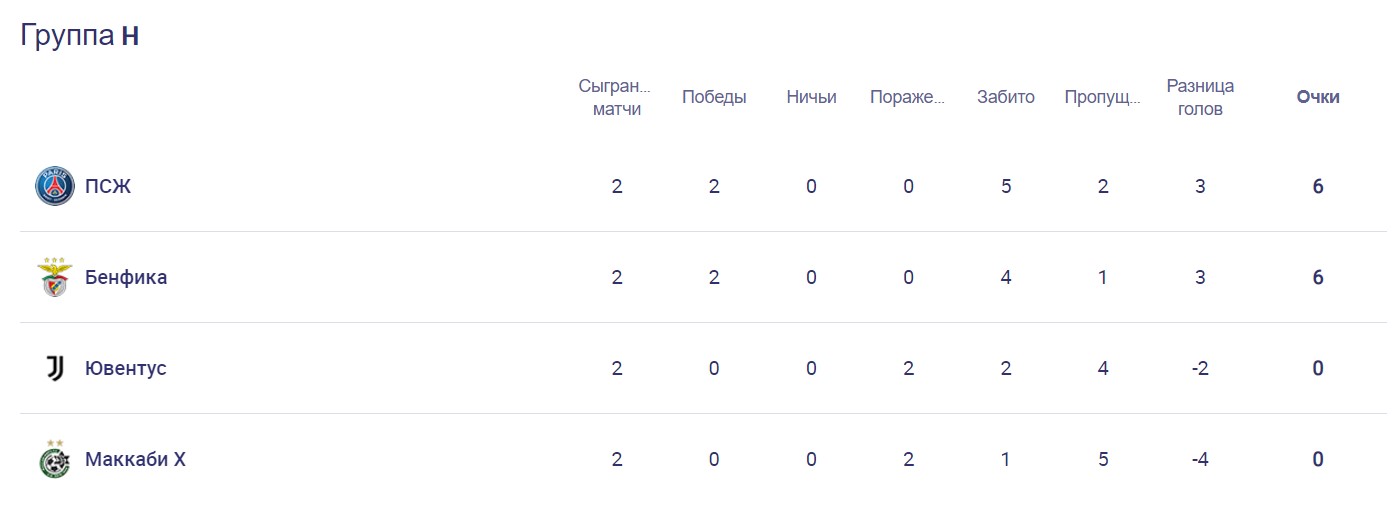Click Maccabi's goal difference of -4
1396x512 pixels.
tap(1200, 460)
